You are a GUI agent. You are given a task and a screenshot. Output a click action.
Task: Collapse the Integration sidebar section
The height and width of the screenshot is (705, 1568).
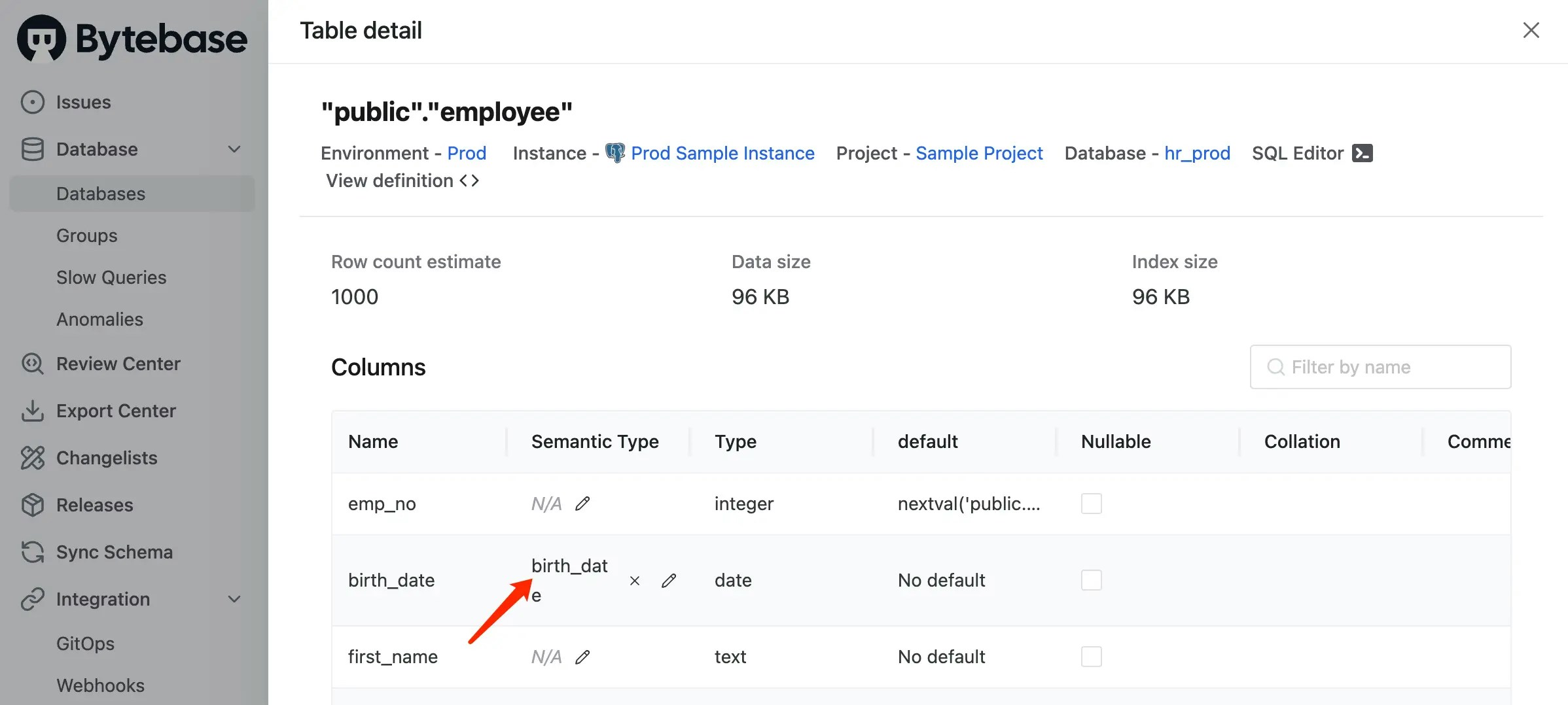pos(234,599)
